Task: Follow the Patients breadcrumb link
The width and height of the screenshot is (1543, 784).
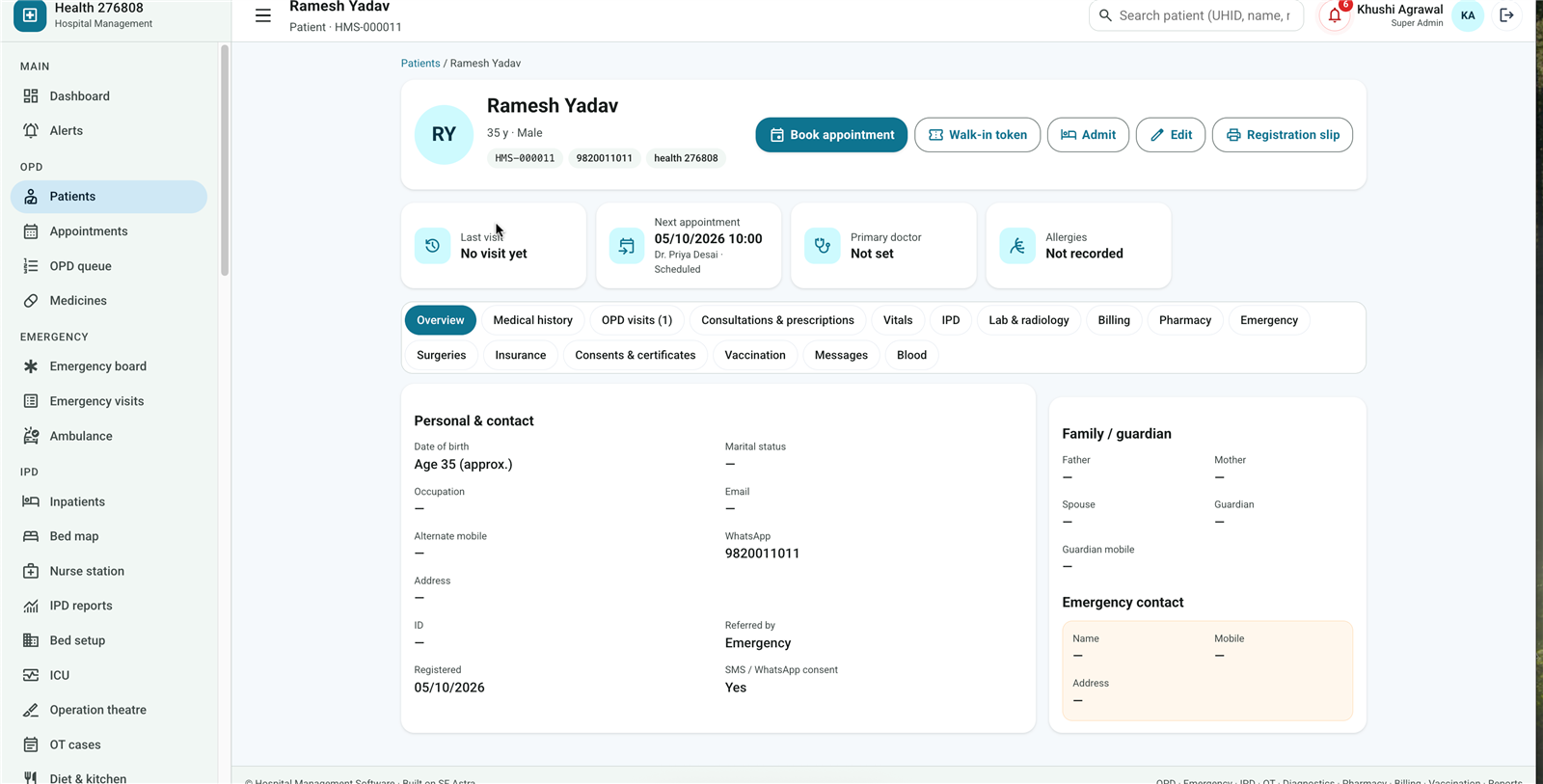Action: pos(420,64)
